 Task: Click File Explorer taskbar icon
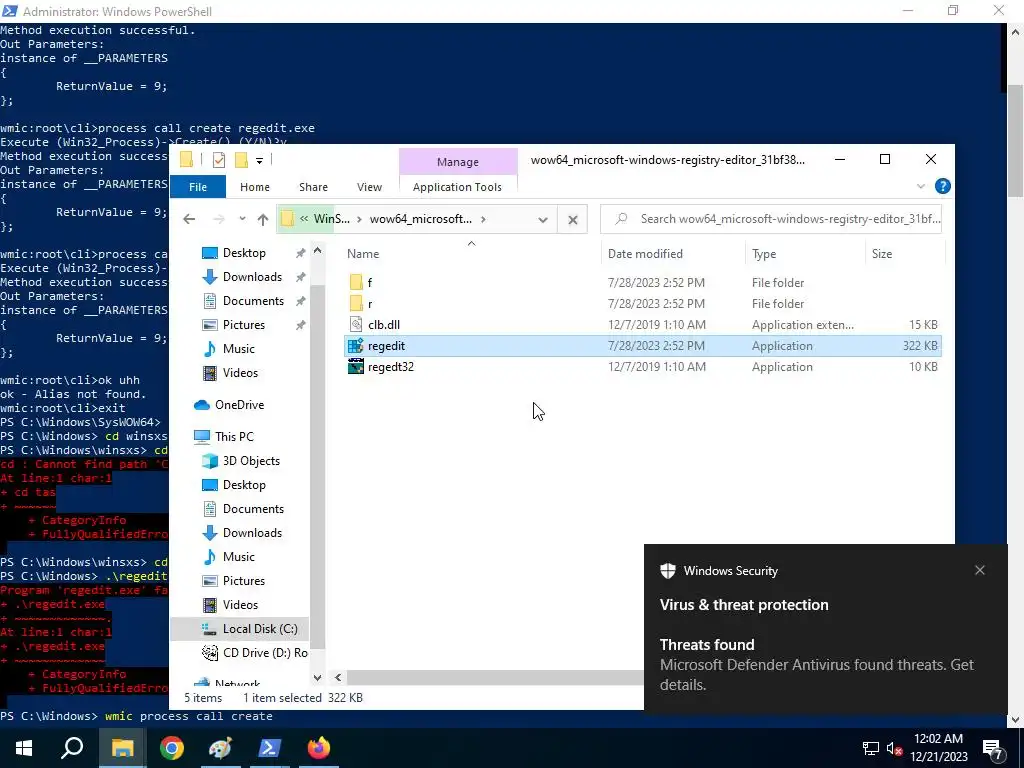(x=122, y=748)
